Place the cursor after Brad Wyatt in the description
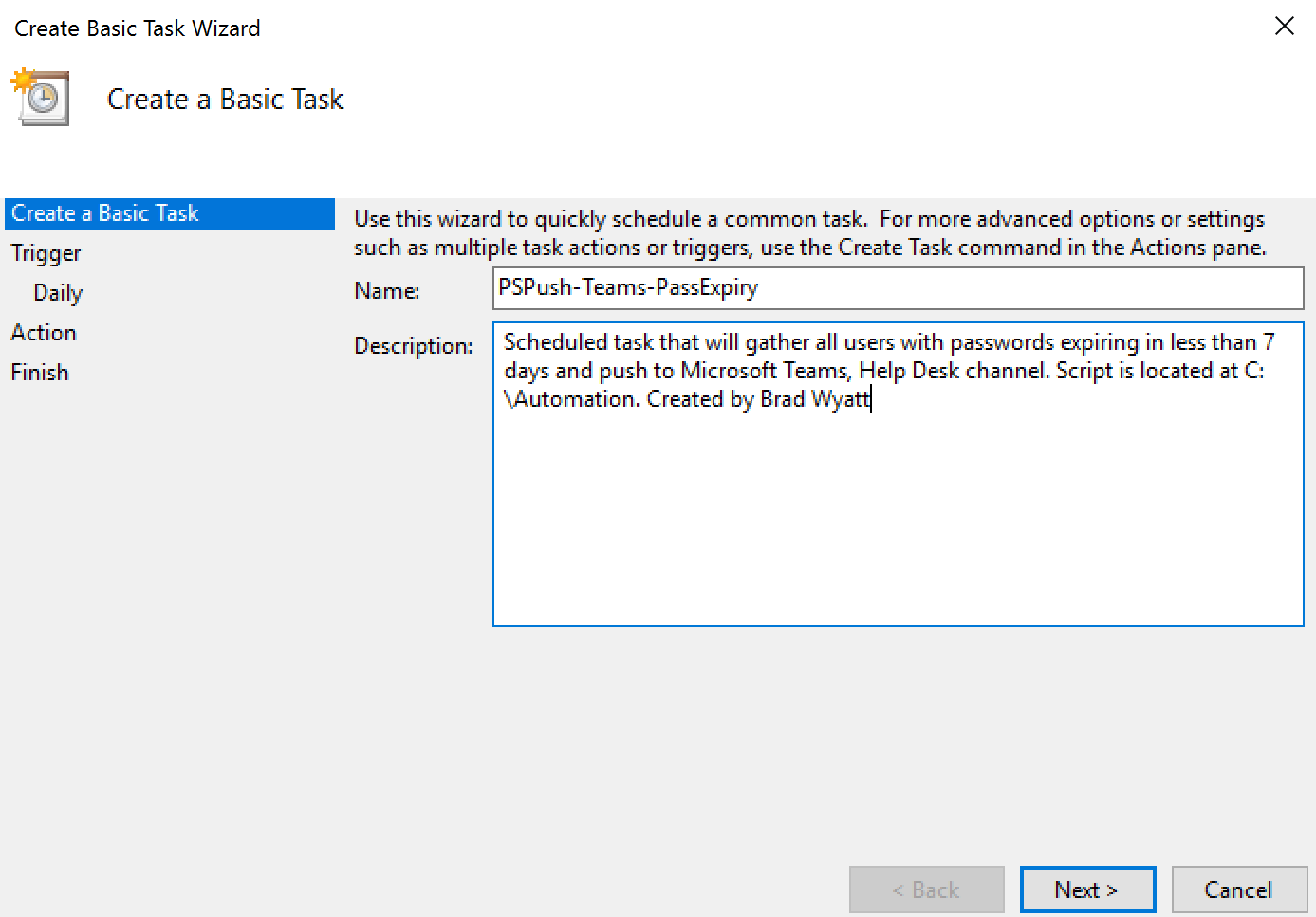Screen dimensions: 1316x917 click(870, 399)
